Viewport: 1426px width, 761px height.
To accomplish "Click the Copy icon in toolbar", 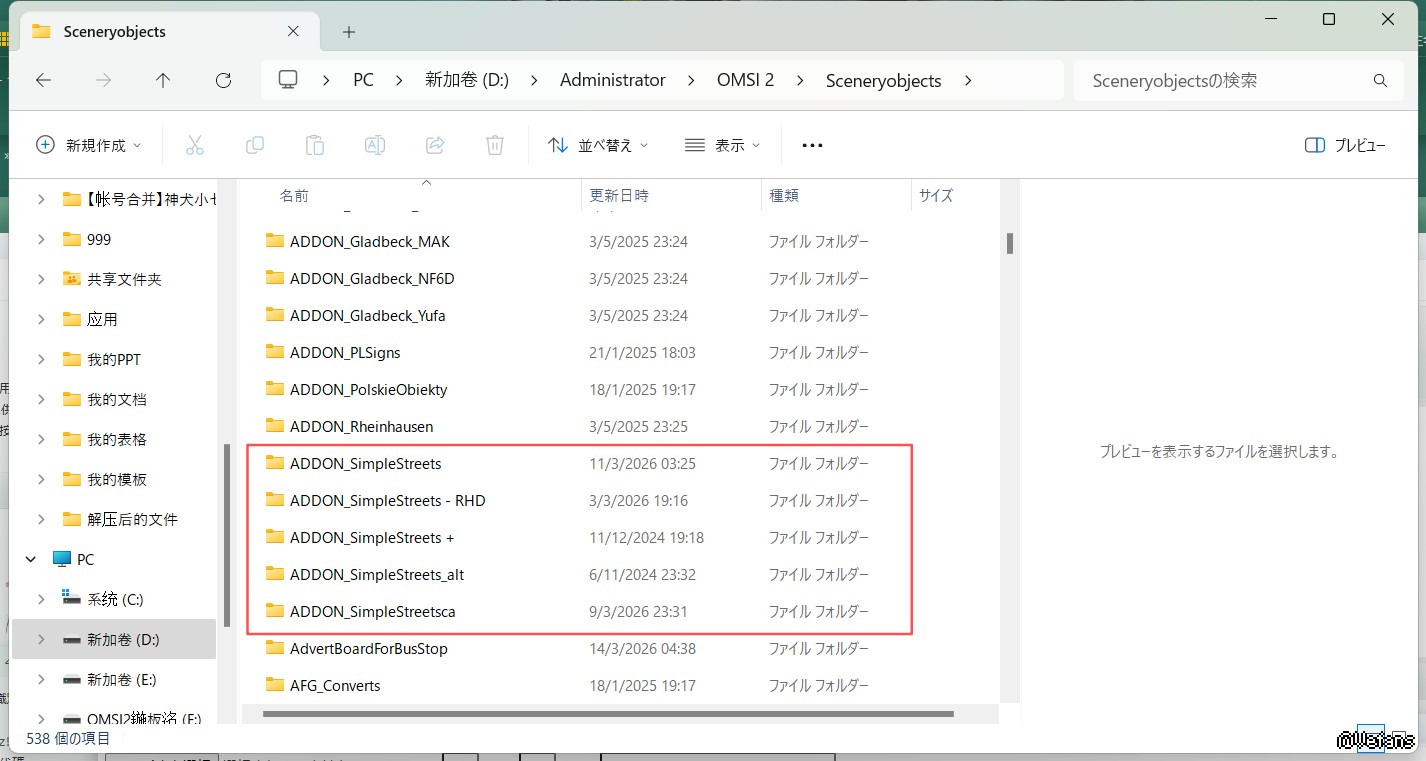I will coord(255,145).
